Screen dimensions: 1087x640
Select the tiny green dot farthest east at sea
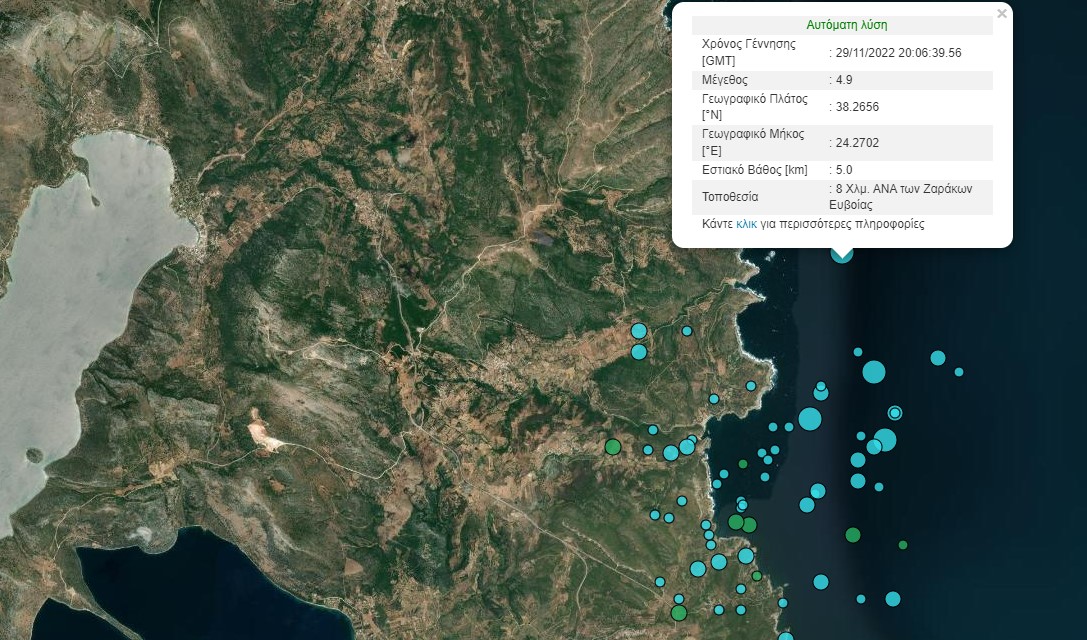pyautogui.click(x=903, y=545)
